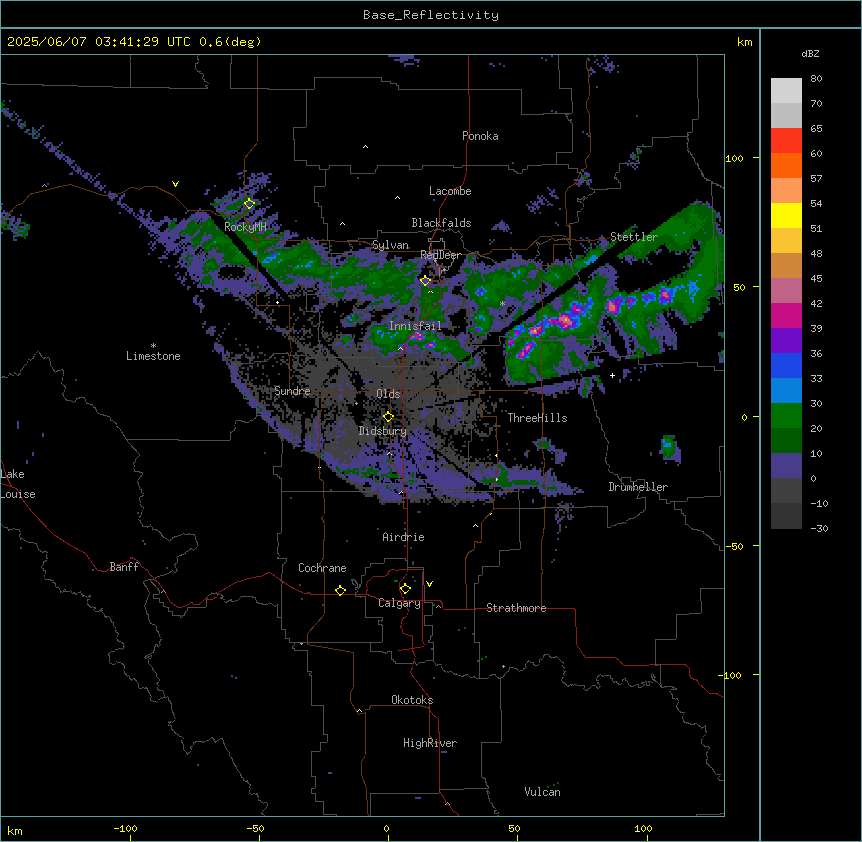Select the RockyMH label
This screenshot has height=842, width=862.
coord(245,227)
